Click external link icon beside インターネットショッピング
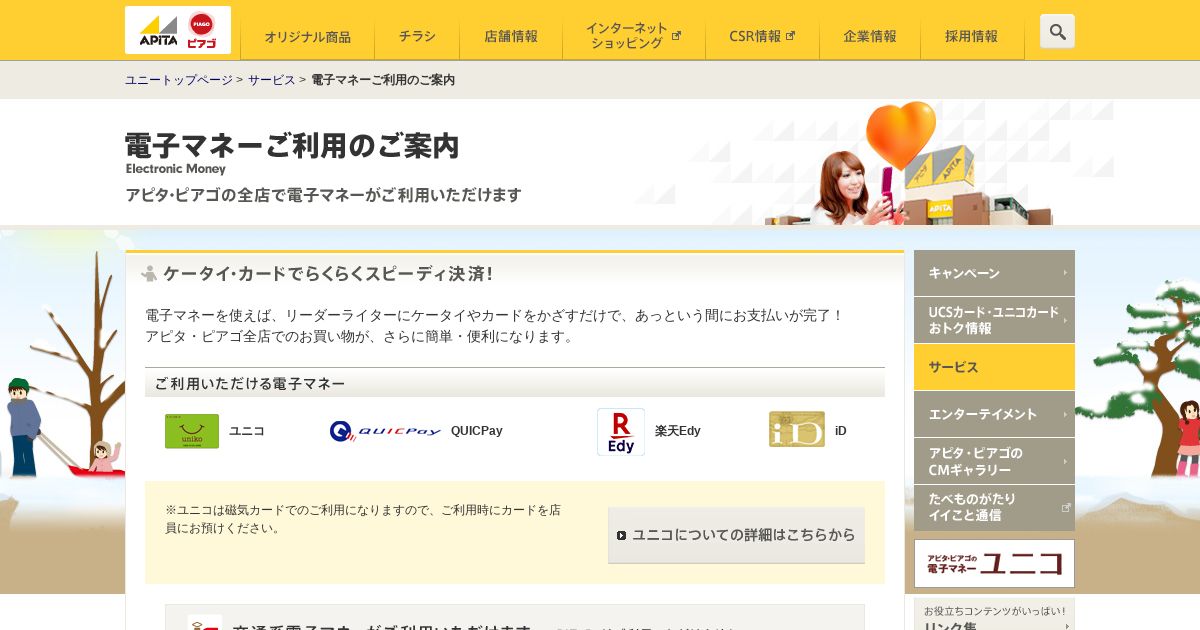 (x=676, y=35)
